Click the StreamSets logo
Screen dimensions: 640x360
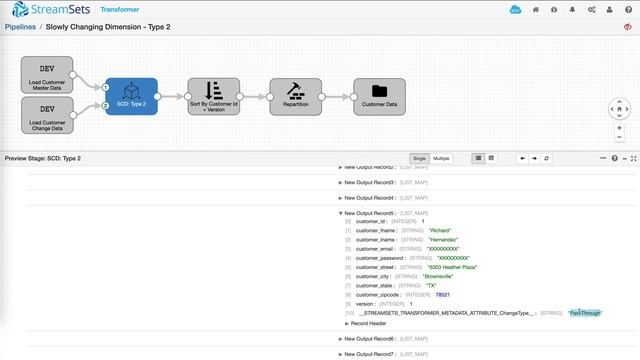pyautogui.click(x=51, y=9)
